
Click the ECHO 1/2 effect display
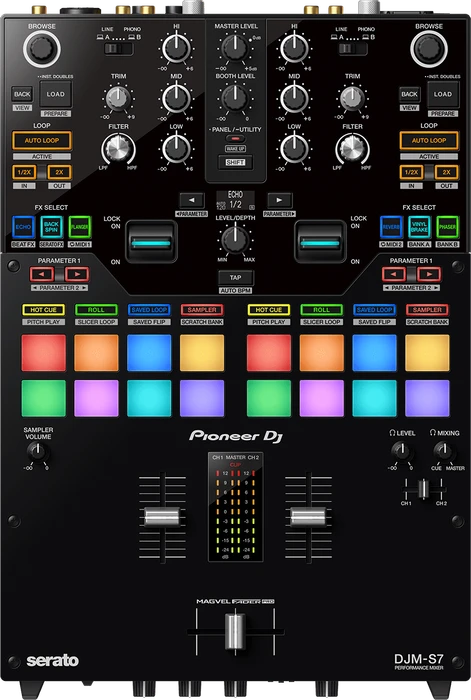click(x=235, y=200)
